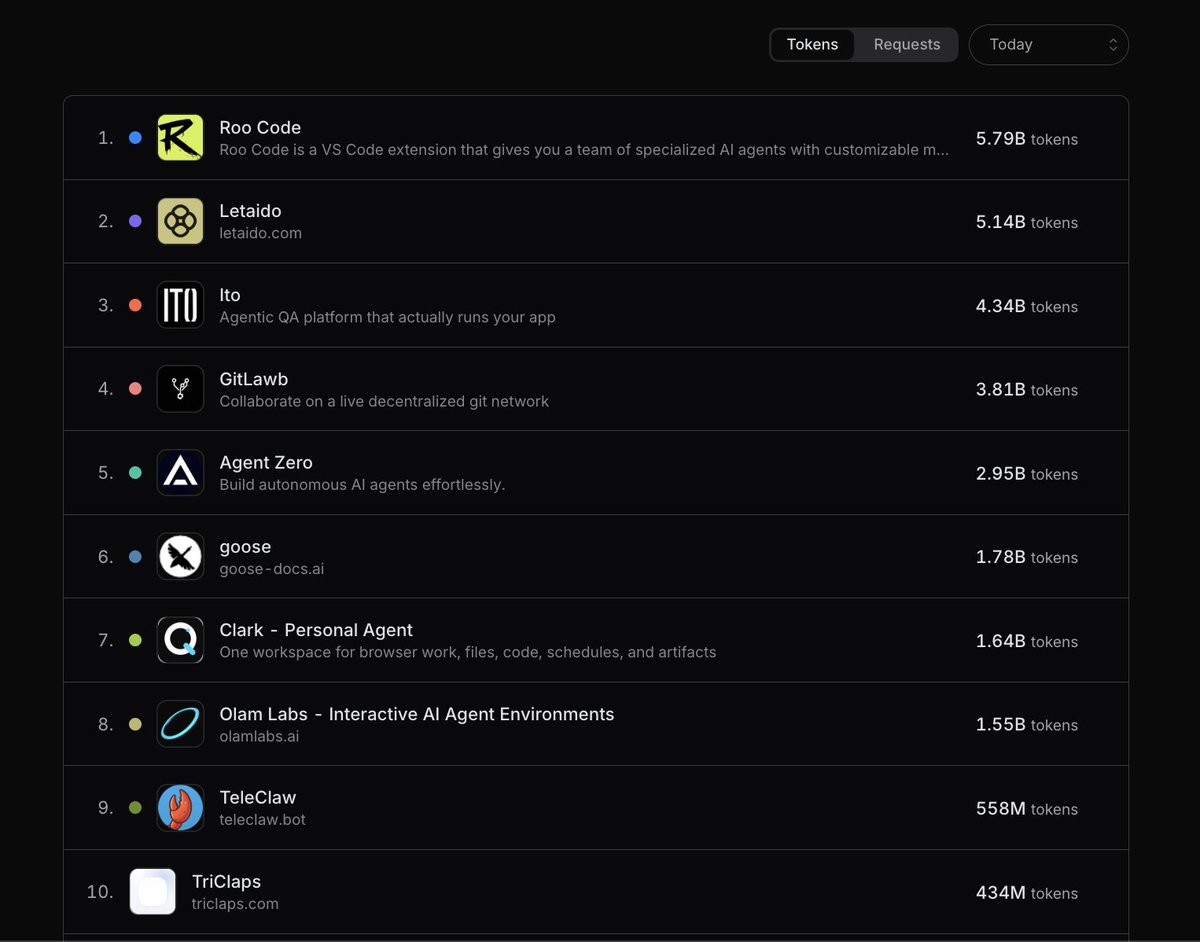Open the Clark Personal Agent logo

pos(180,640)
